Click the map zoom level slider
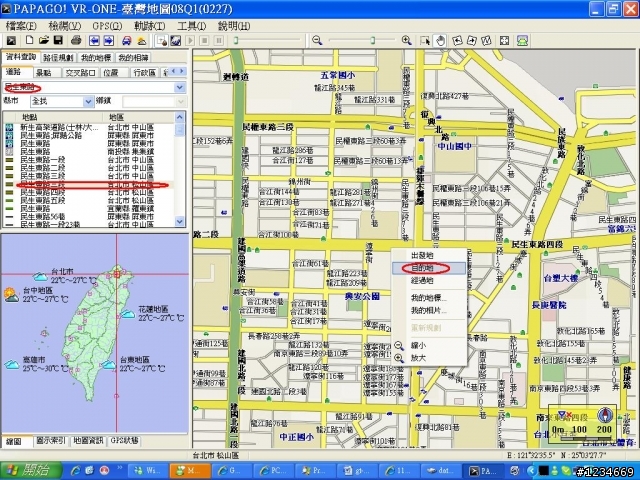Screen dimensions: 640x480 pos(362,40)
